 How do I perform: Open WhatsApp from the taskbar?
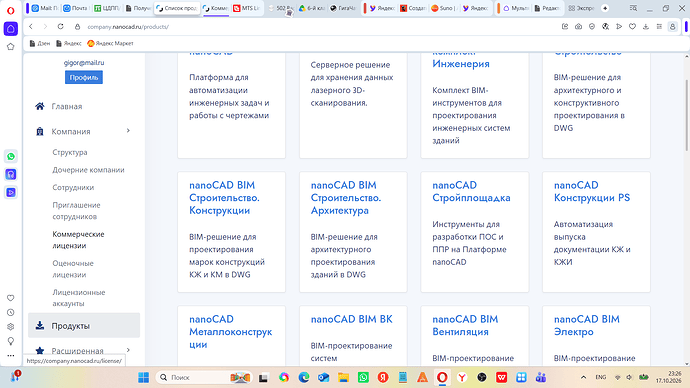(x=363, y=377)
